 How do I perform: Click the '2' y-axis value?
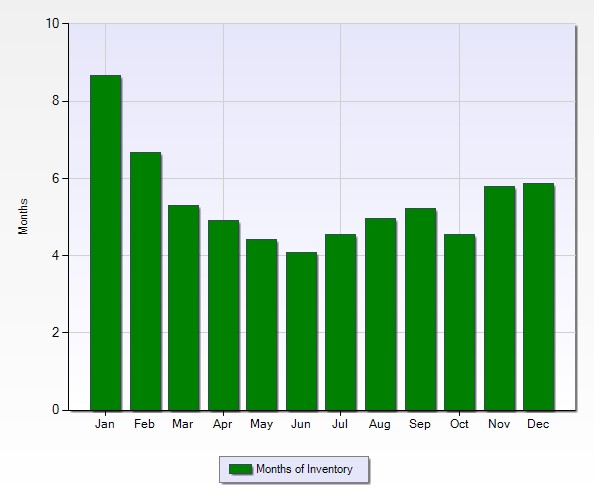(56, 332)
